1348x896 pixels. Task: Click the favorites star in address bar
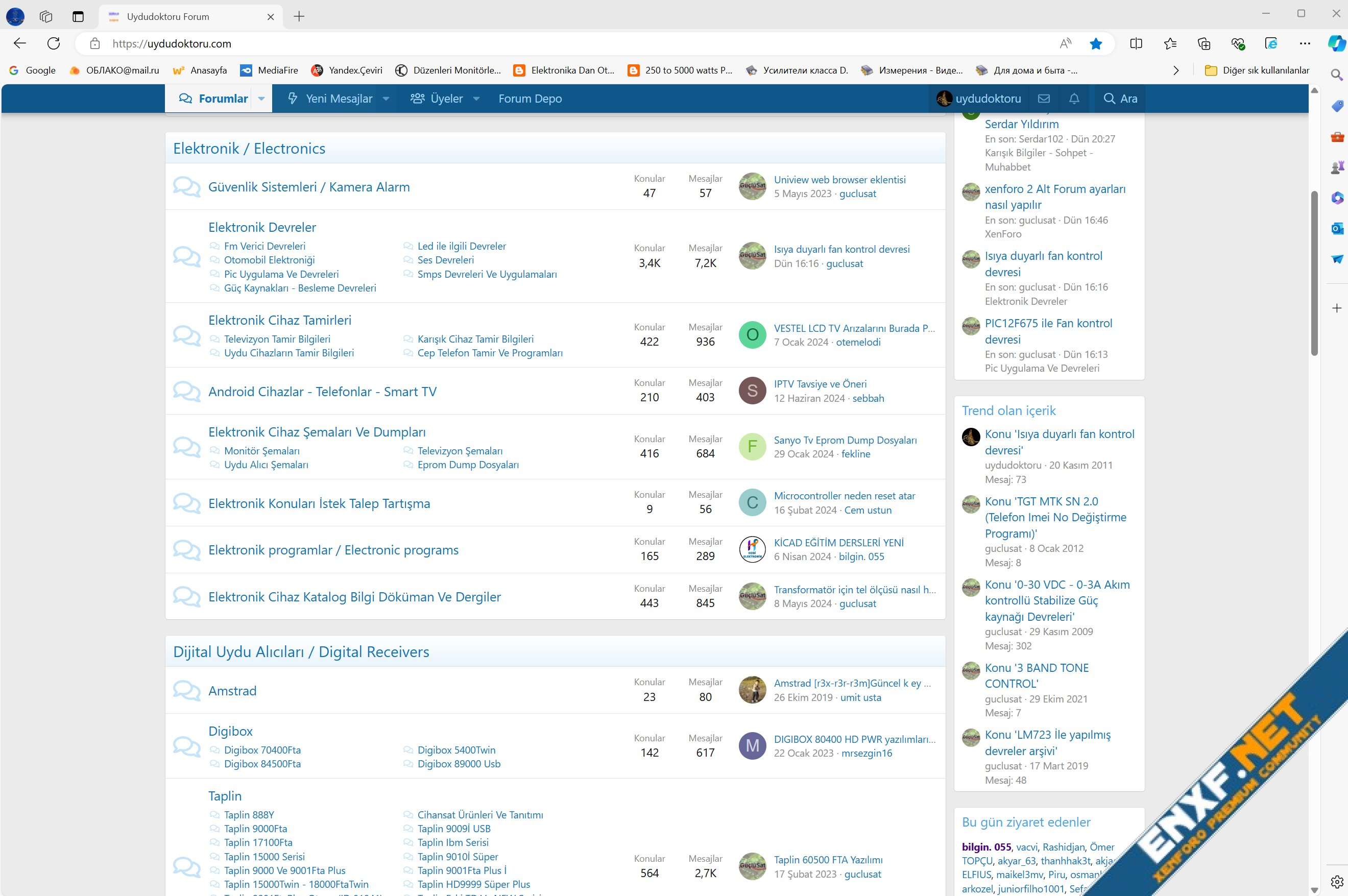point(1095,43)
